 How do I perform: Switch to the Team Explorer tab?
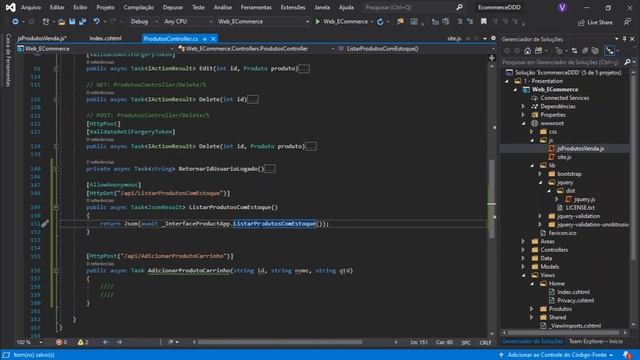[x=596, y=341]
